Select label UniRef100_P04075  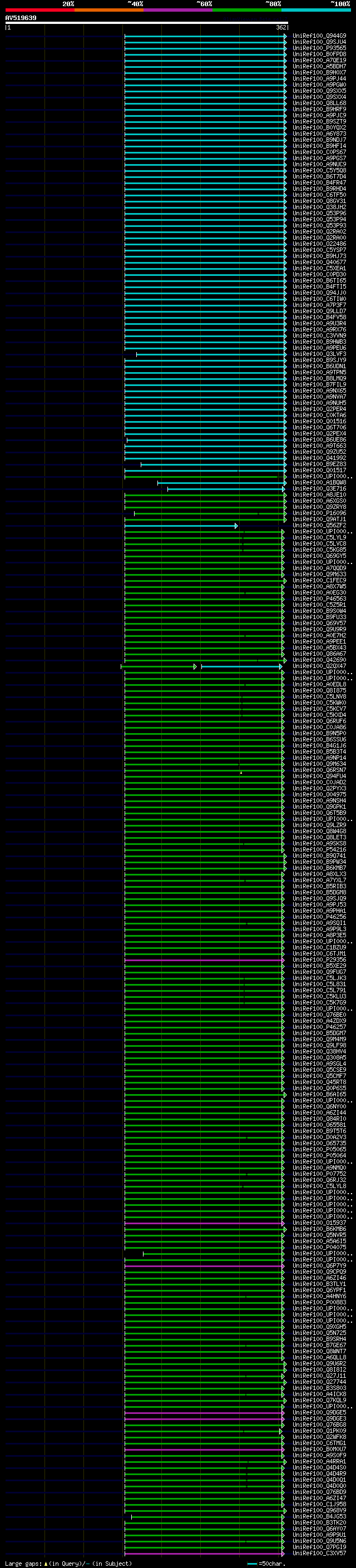(x=319, y=1247)
